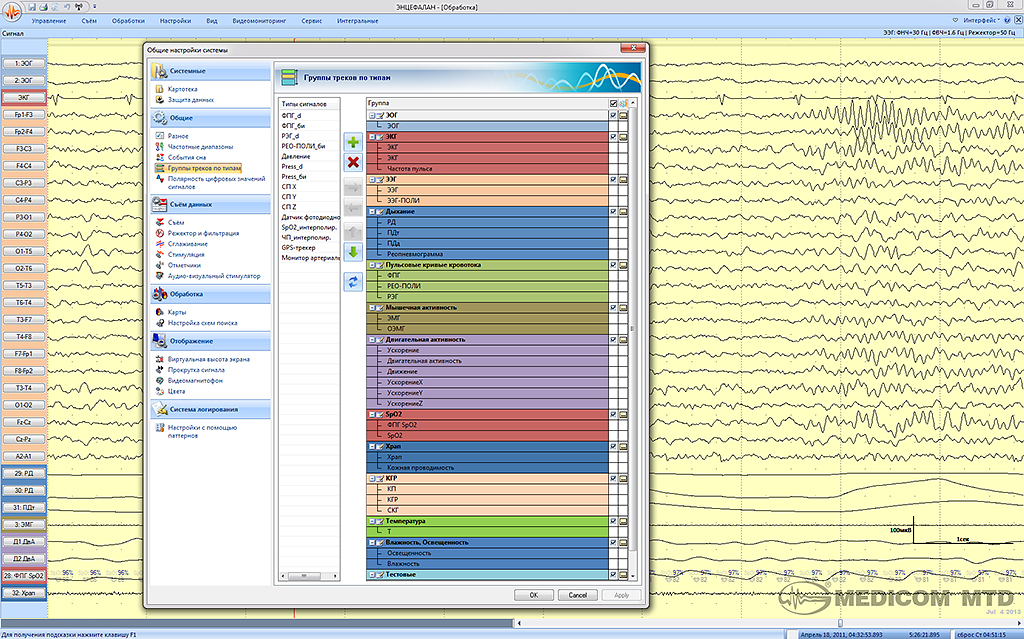Toggle the checkbox in the Группа header
This screenshot has height=639, width=1024.
[x=613, y=103]
